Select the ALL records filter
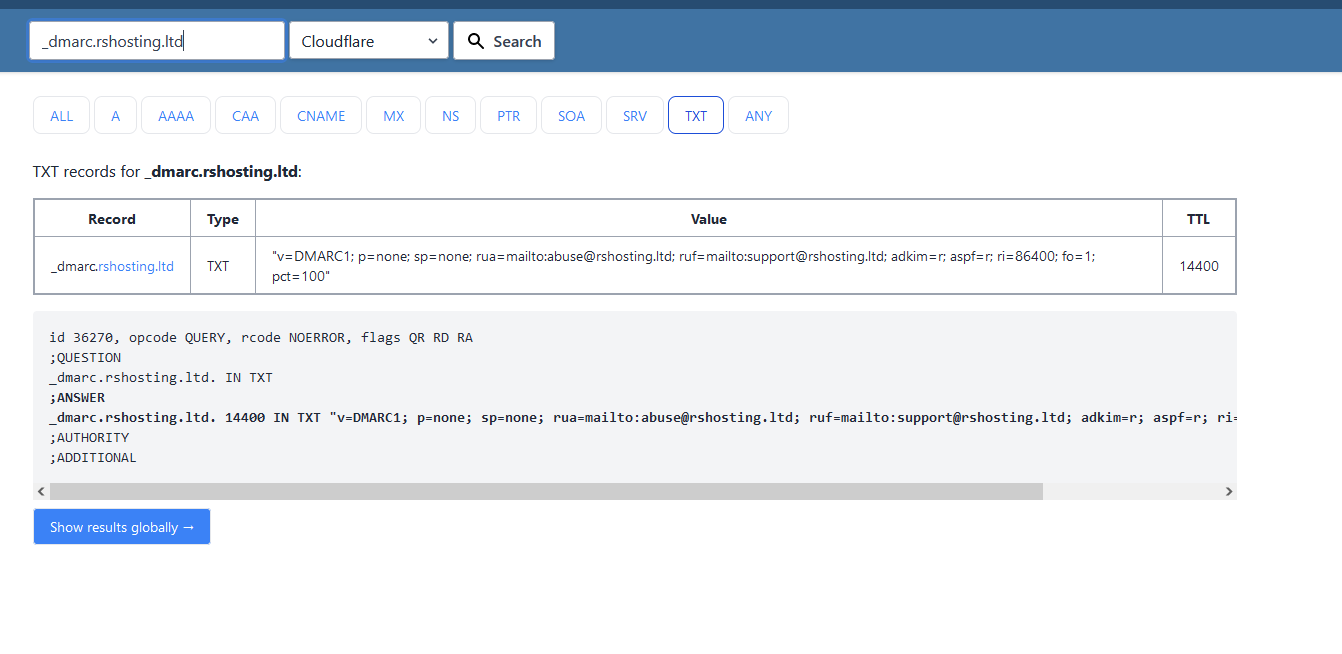This screenshot has width=1342, height=654. 61,115
